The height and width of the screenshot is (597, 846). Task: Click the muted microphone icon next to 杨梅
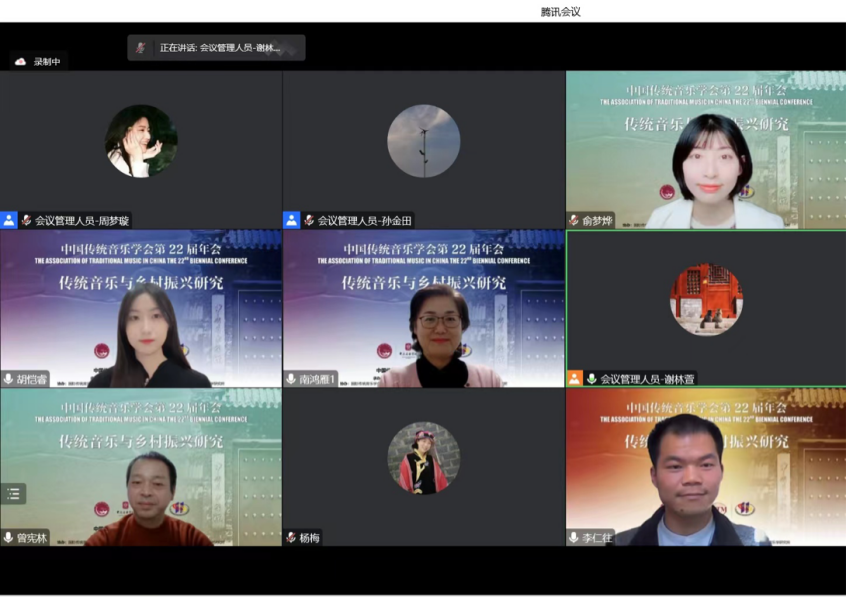coord(291,537)
